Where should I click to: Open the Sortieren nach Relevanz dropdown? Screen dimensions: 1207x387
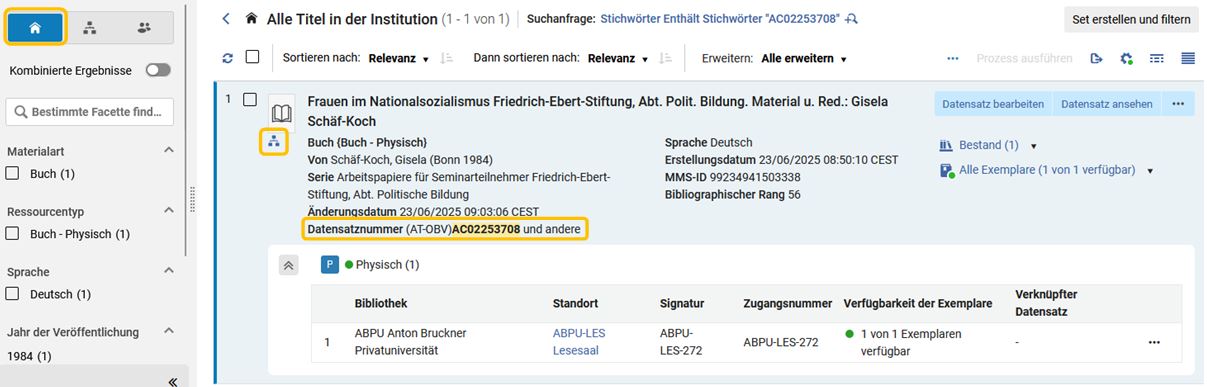tap(399, 59)
